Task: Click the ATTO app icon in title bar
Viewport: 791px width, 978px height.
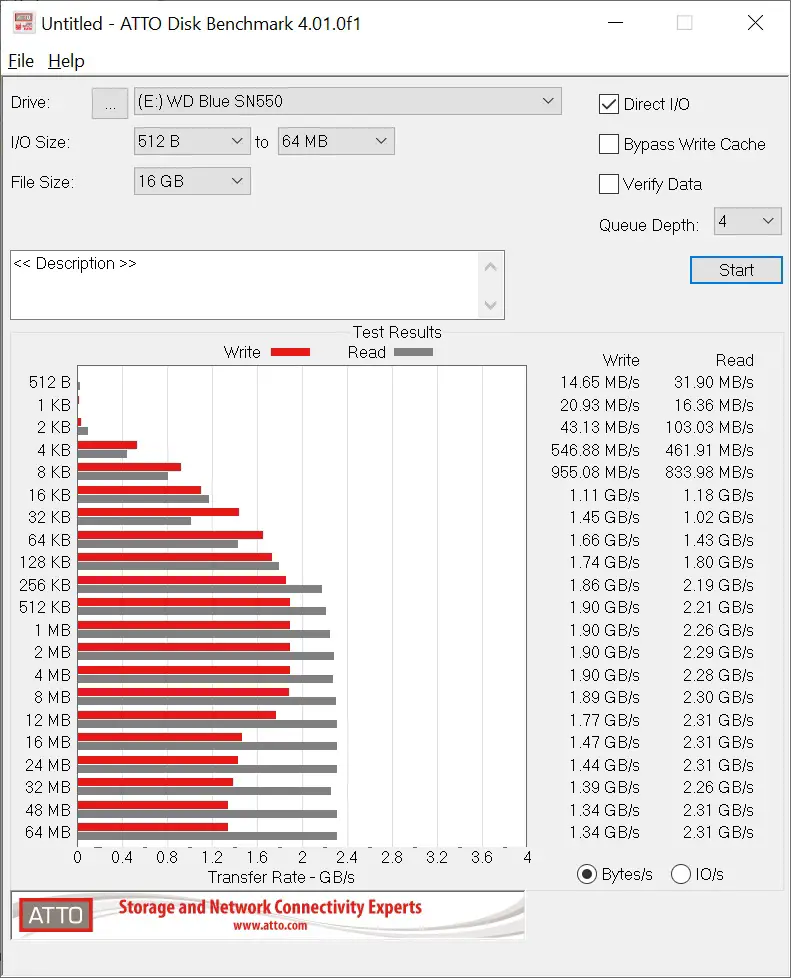Action: pyautogui.click(x=23, y=23)
